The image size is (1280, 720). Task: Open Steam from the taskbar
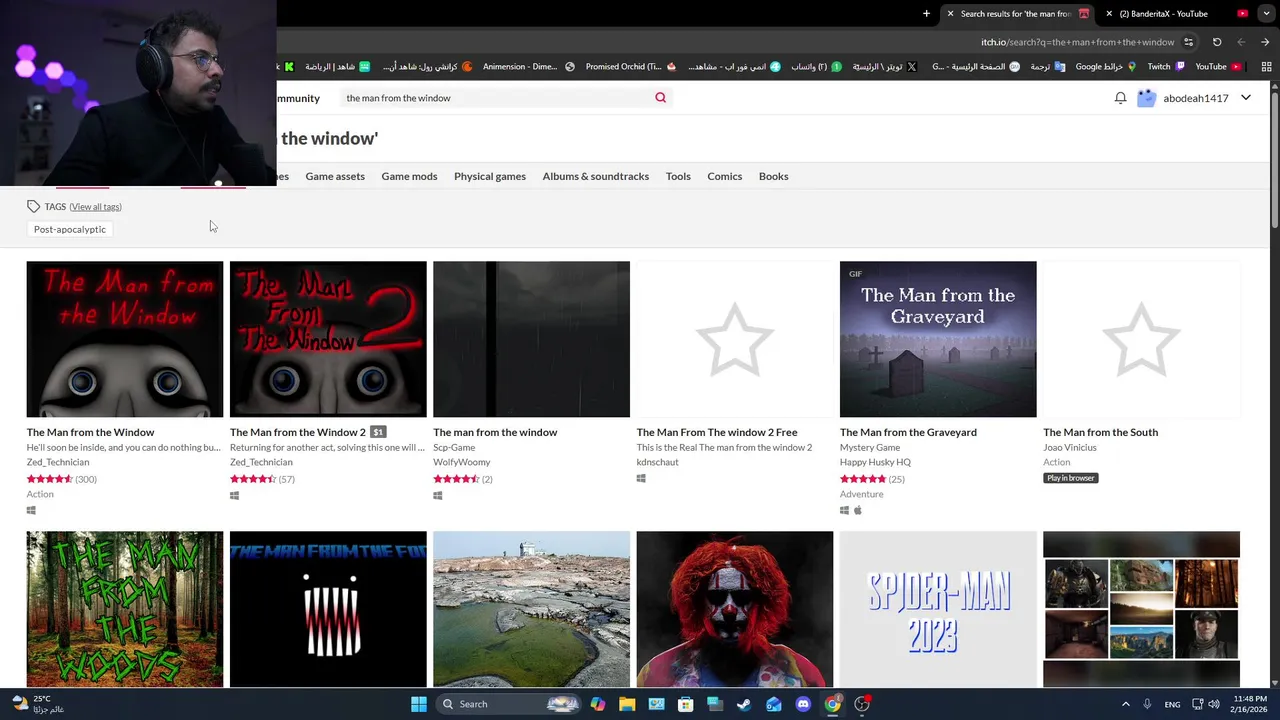(x=744, y=704)
